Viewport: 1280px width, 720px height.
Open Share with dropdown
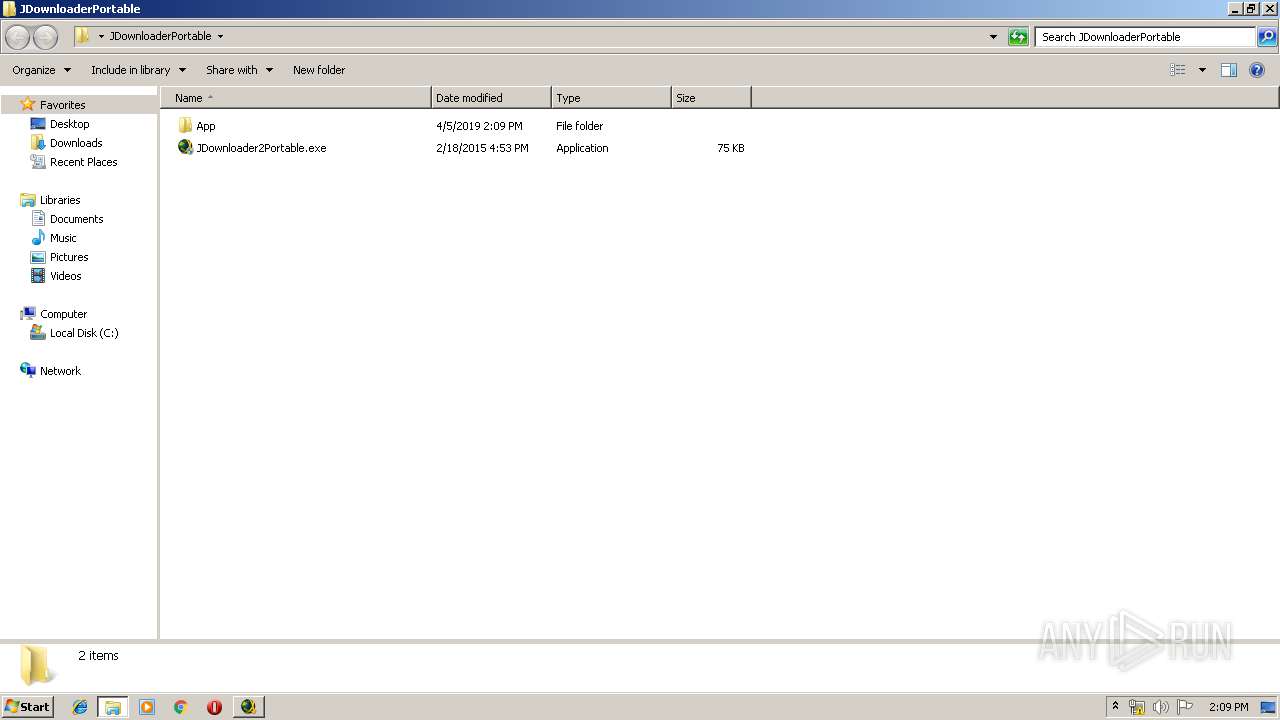coord(239,70)
